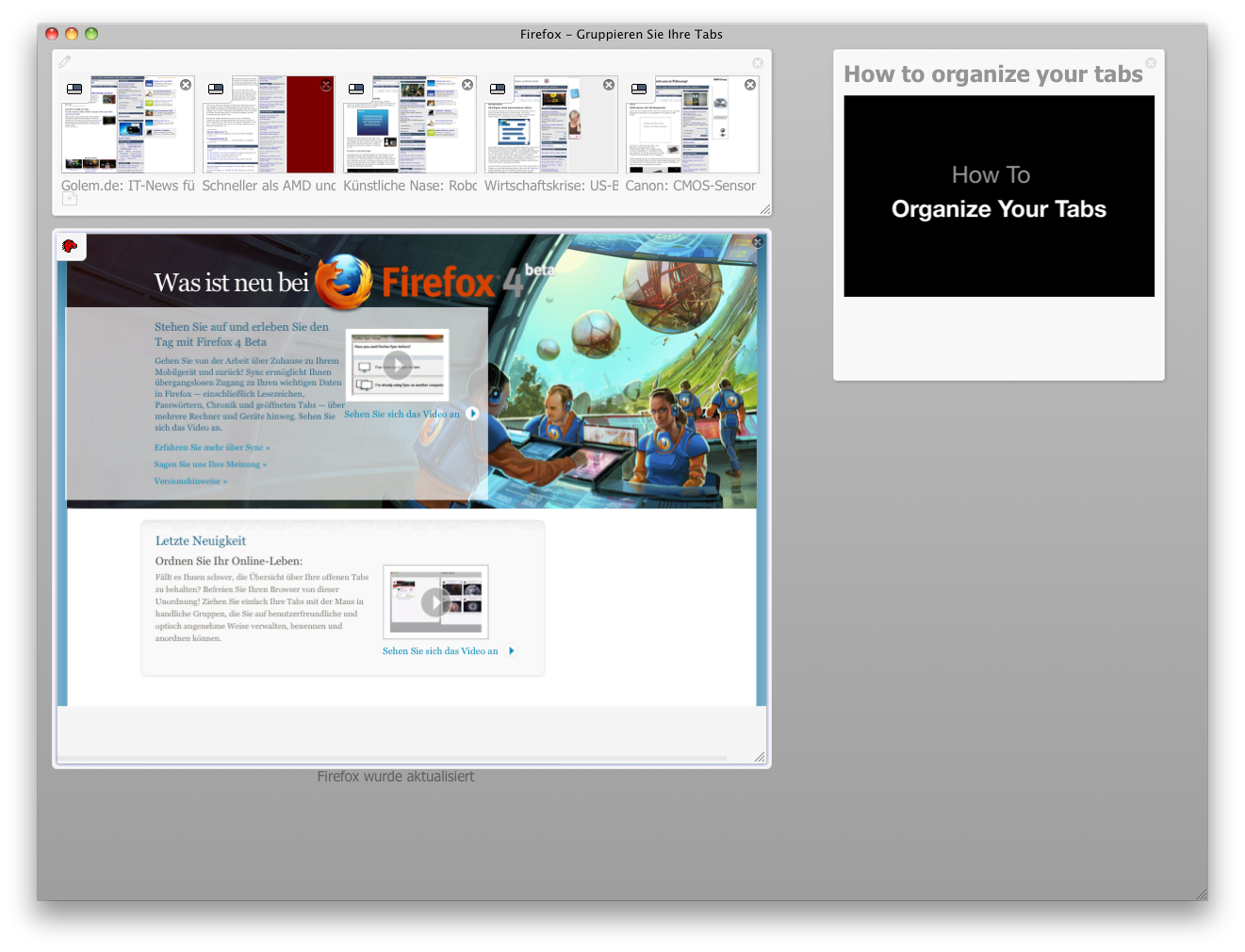The image size is (1245, 952).
Task: Click the Sagen Sie uns Ihre Meinung link
Action: pos(210,464)
